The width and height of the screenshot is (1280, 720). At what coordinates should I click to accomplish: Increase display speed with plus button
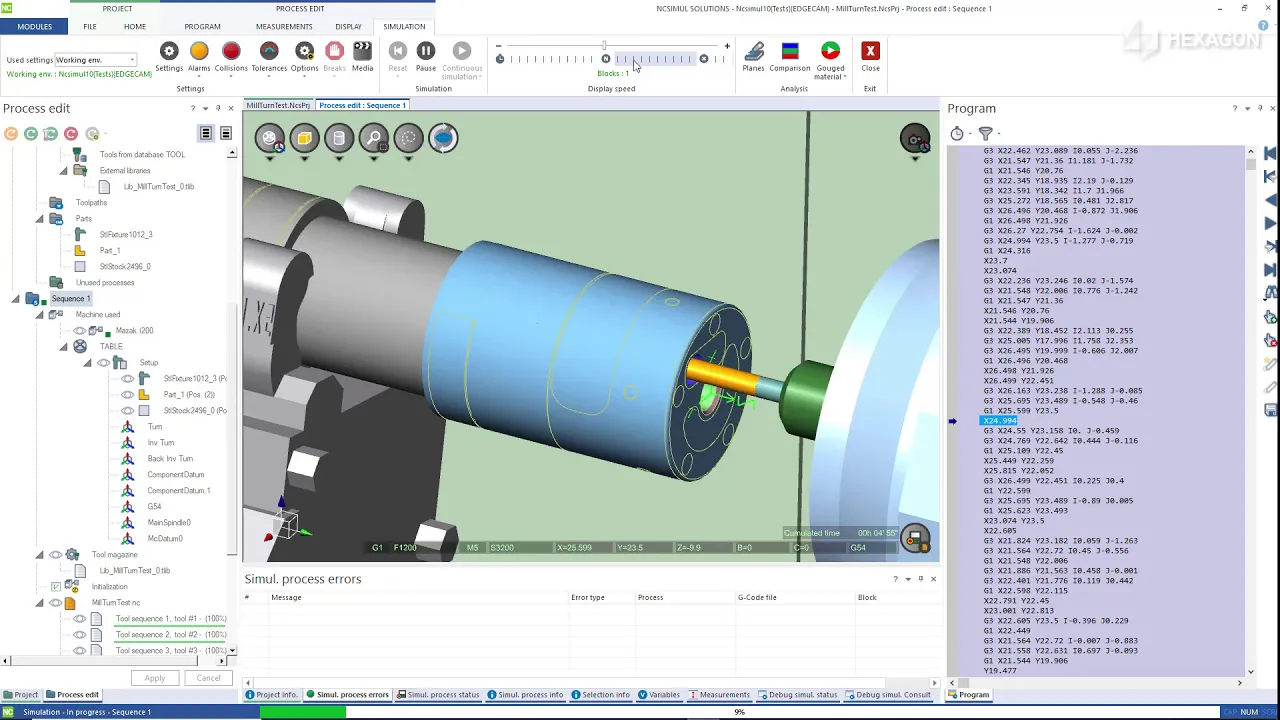(727, 46)
